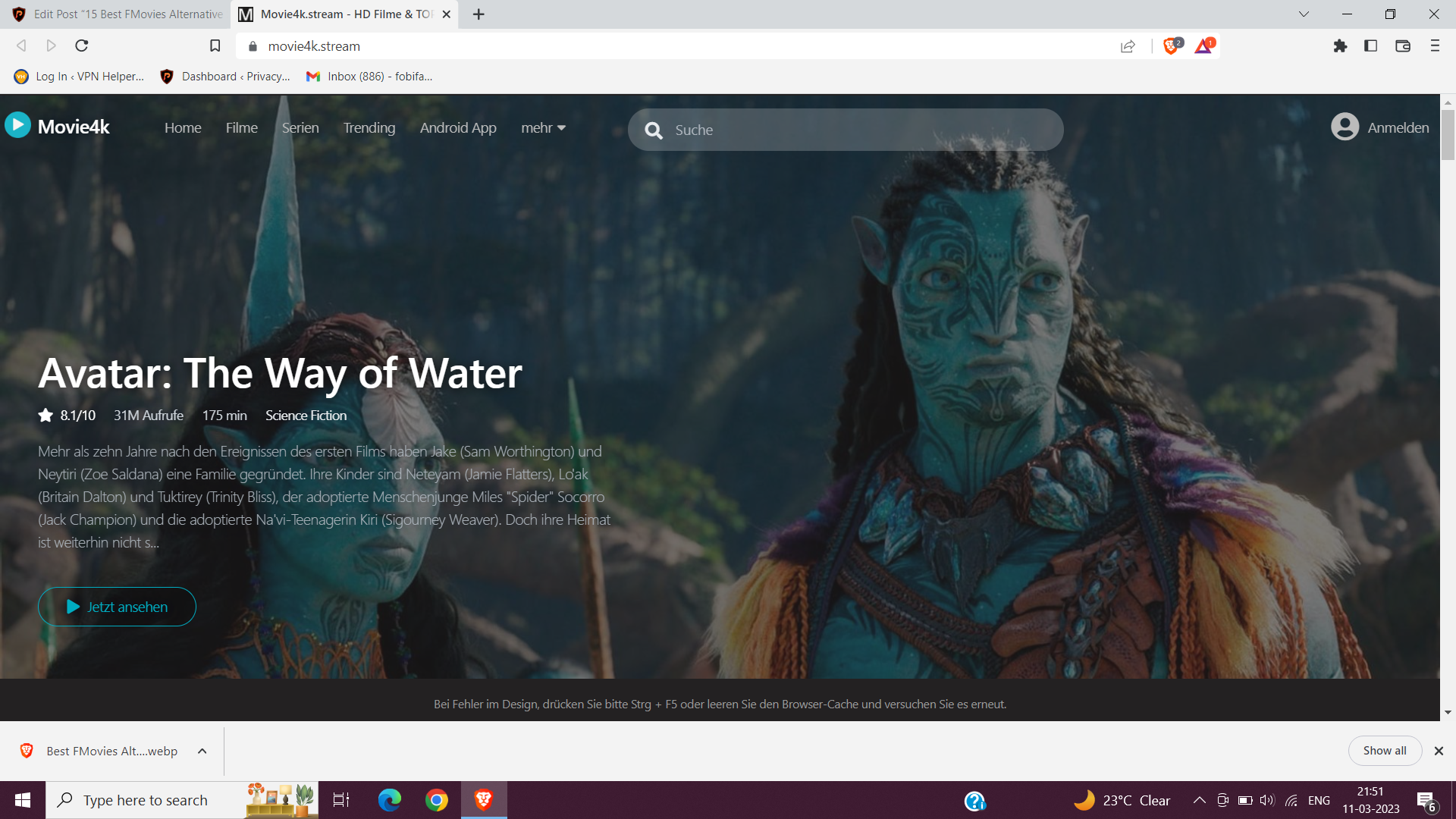The height and width of the screenshot is (819, 1456).
Task: Click the address bar URL
Action: coord(314,46)
